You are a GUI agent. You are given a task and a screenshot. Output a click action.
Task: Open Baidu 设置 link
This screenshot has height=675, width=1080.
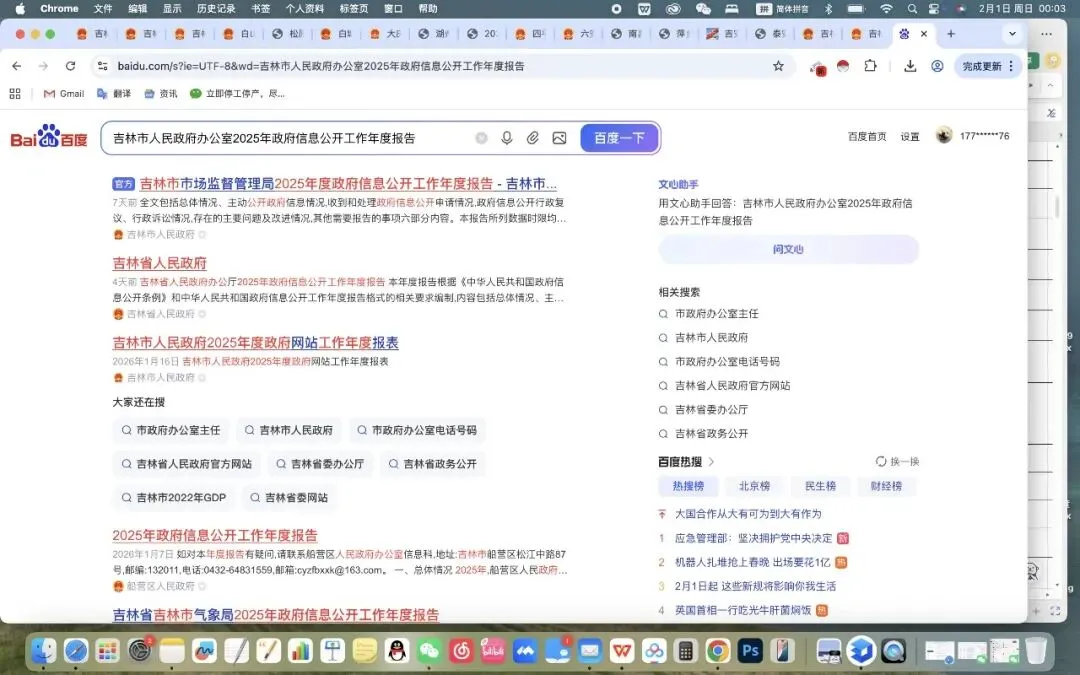coord(910,136)
